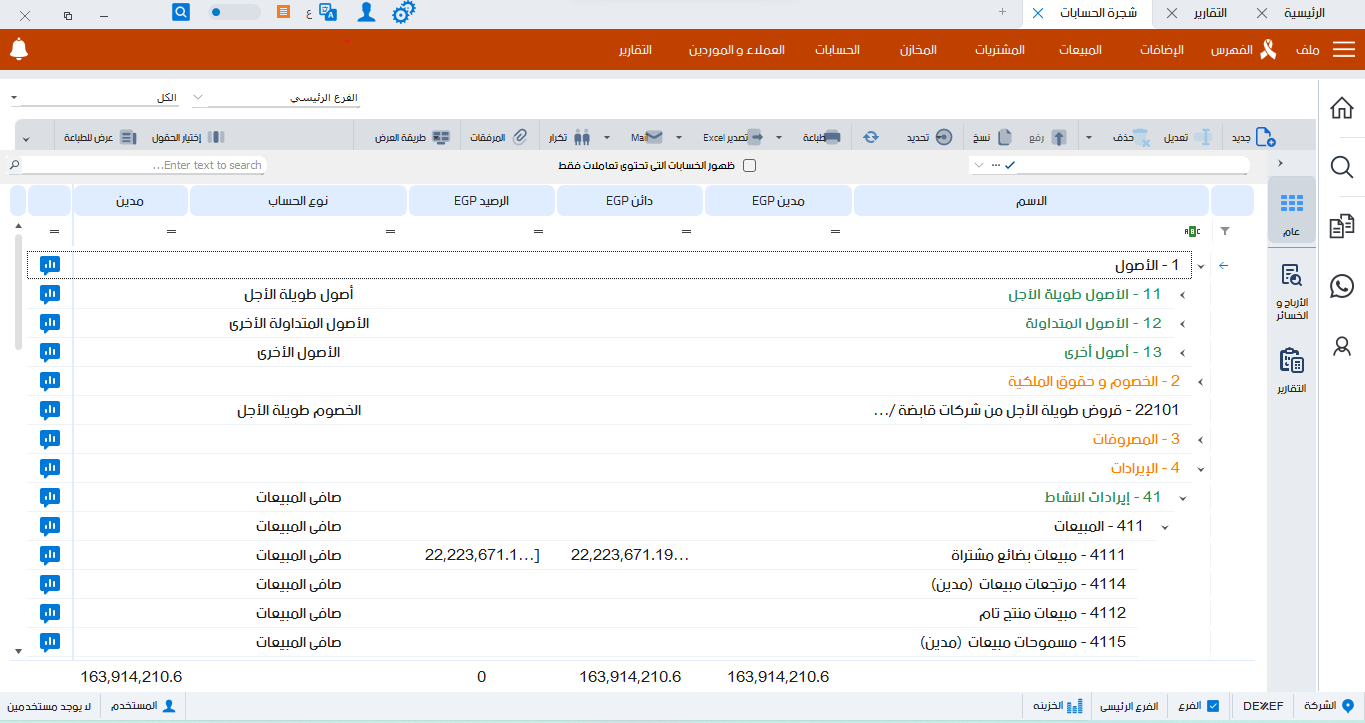Image resolution: width=1365 pixels, height=723 pixels.
Task: Enable ظهور الحسابات التي تحتوى تعاملات فقط checkbox
Action: (748, 165)
